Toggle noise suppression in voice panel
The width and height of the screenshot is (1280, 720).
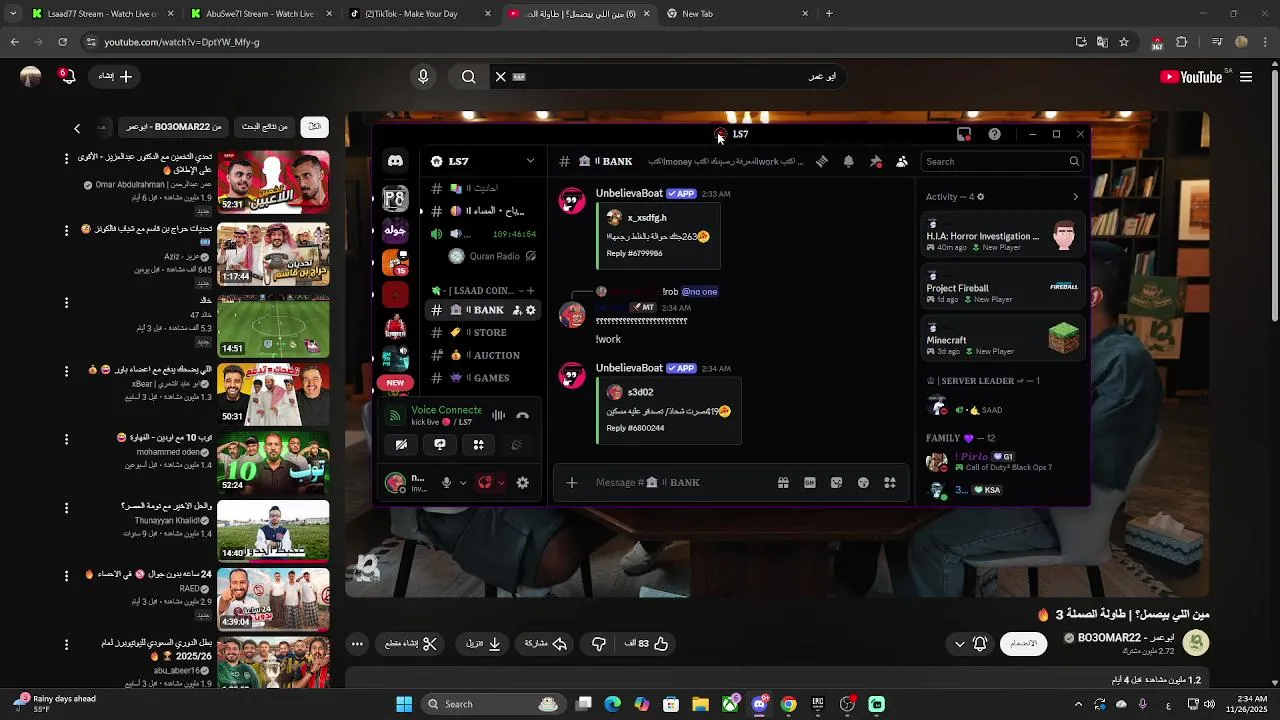click(498, 415)
